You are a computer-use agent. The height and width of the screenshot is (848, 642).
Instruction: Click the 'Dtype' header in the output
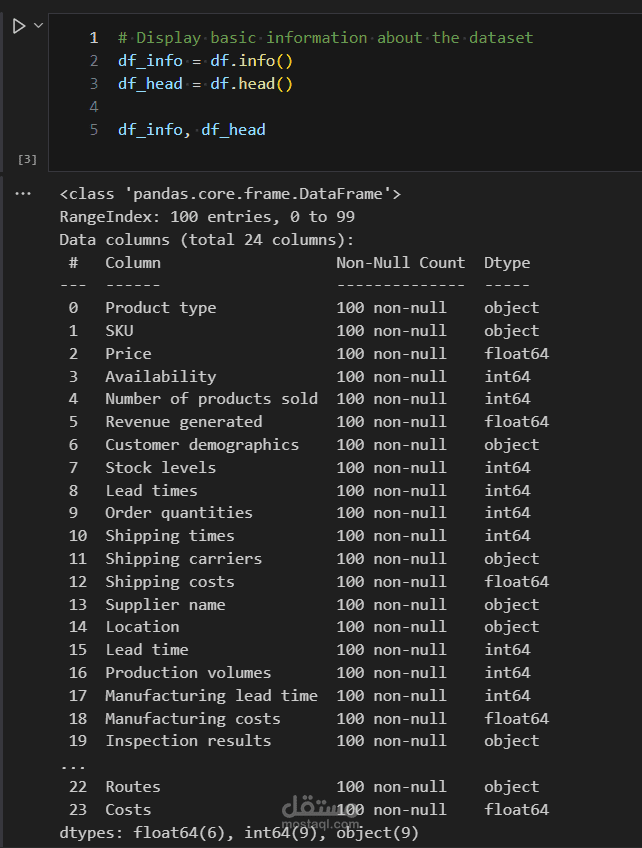[x=507, y=263]
